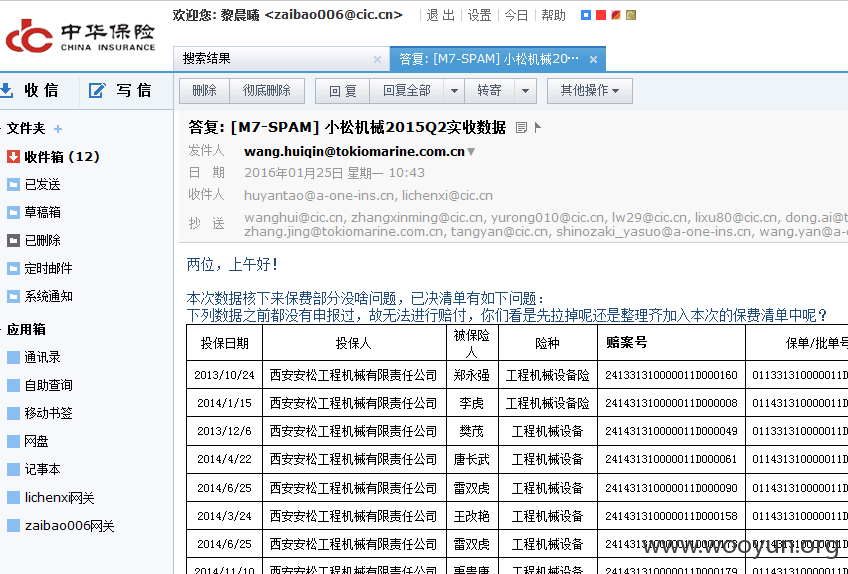This screenshot has width=848, height=574.
Task: Click the square icon beside 记事本
Action: click(13, 469)
